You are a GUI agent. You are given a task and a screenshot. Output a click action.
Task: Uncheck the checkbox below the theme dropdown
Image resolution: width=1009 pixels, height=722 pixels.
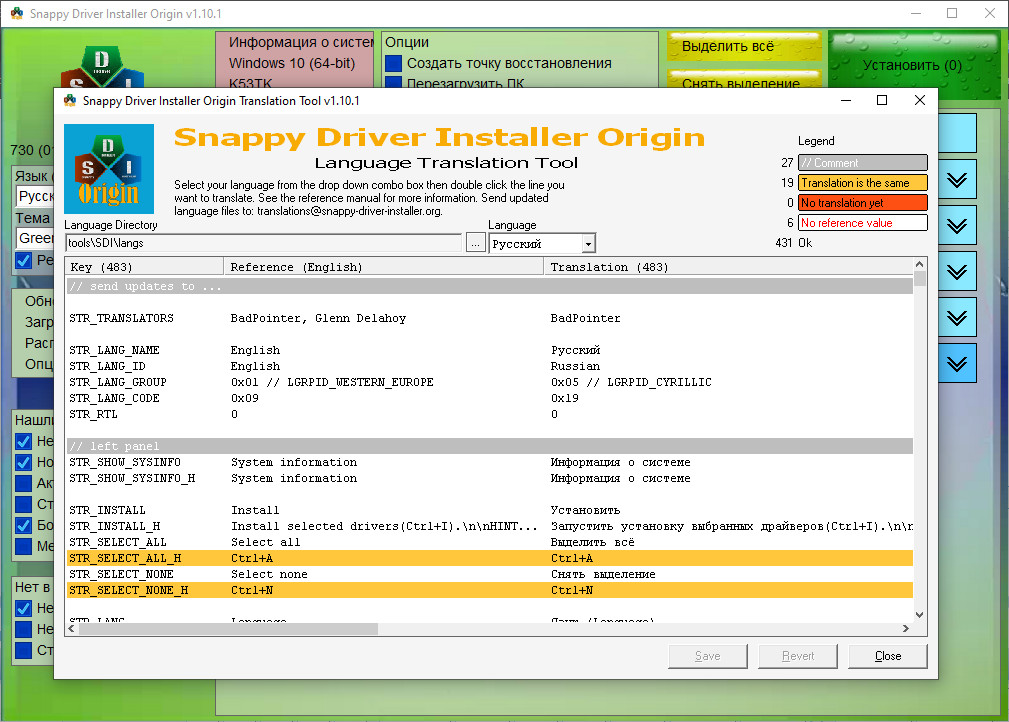pyautogui.click(x=24, y=260)
